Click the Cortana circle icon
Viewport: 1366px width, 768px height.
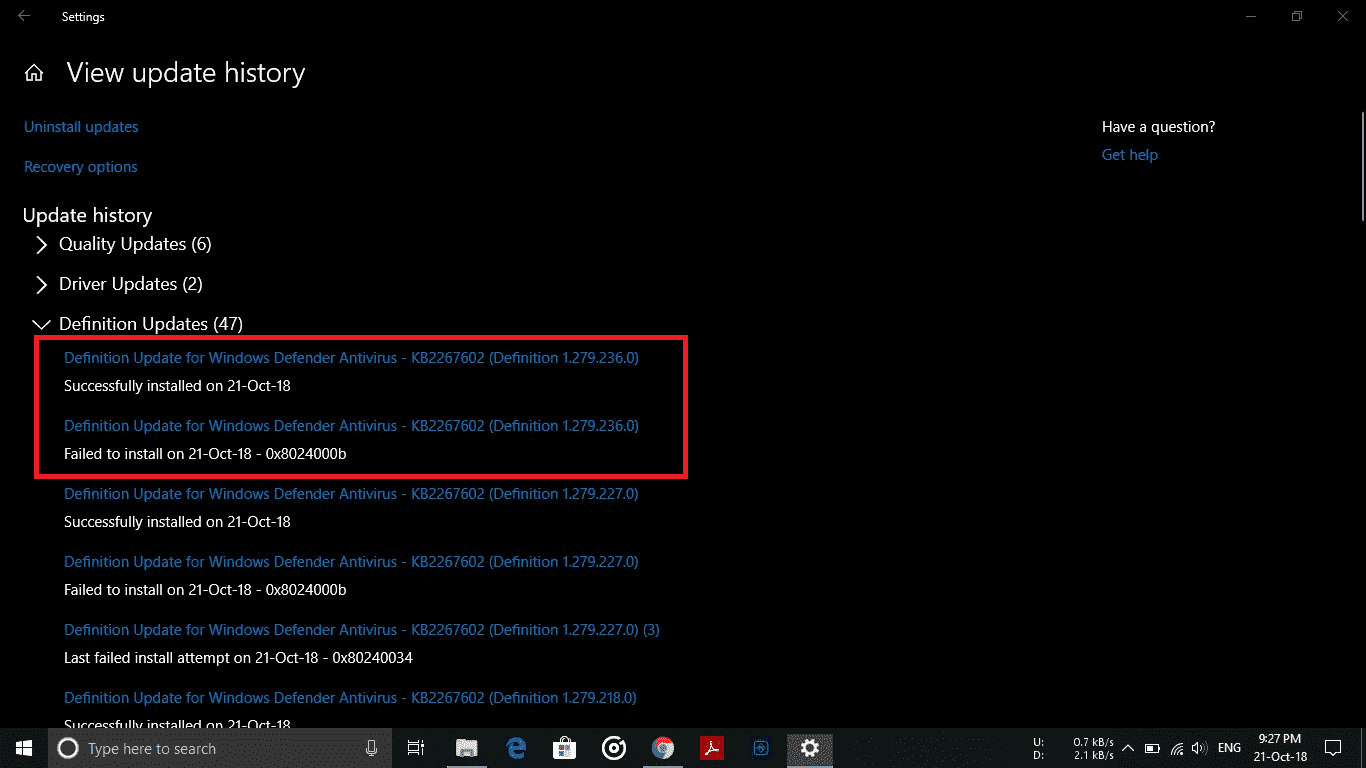(x=68, y=748)
